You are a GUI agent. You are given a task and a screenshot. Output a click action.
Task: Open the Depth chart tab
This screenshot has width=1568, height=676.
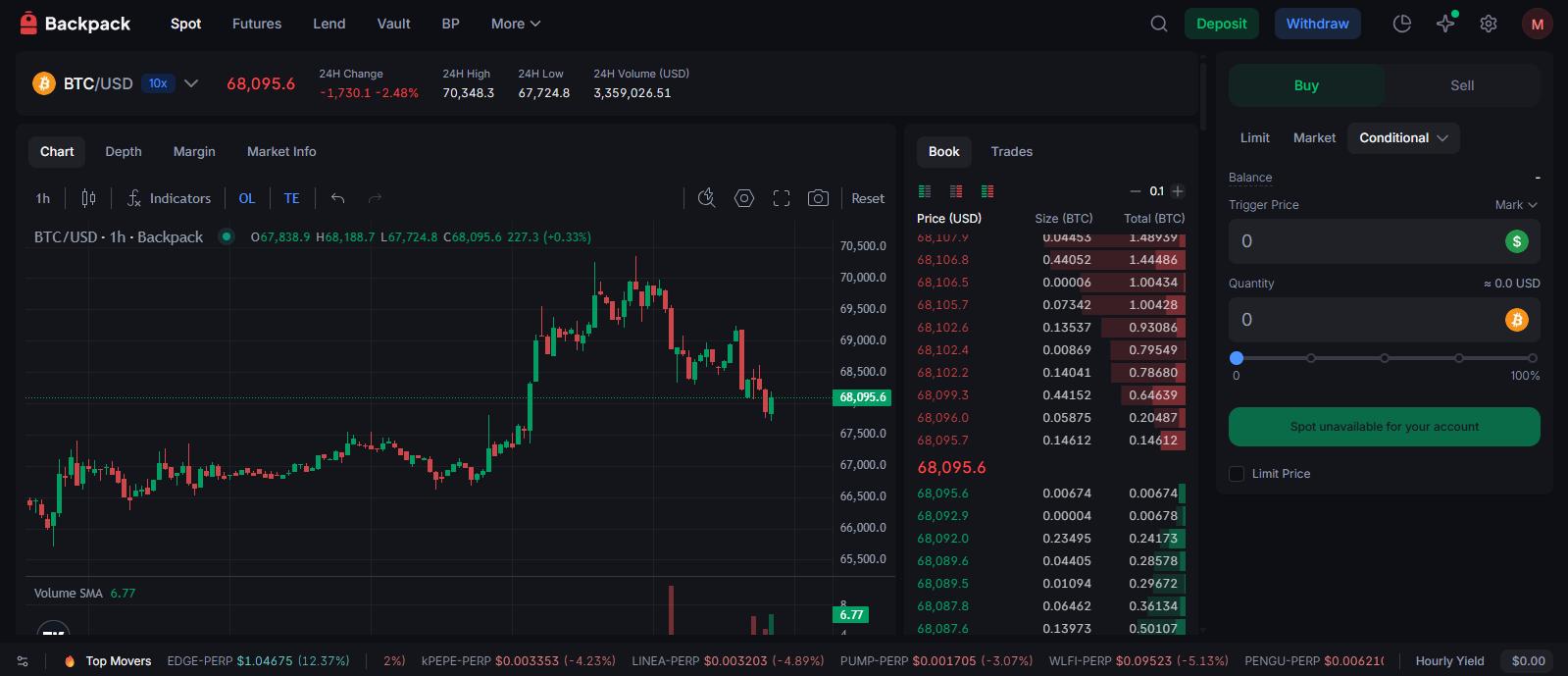point(123,152)
